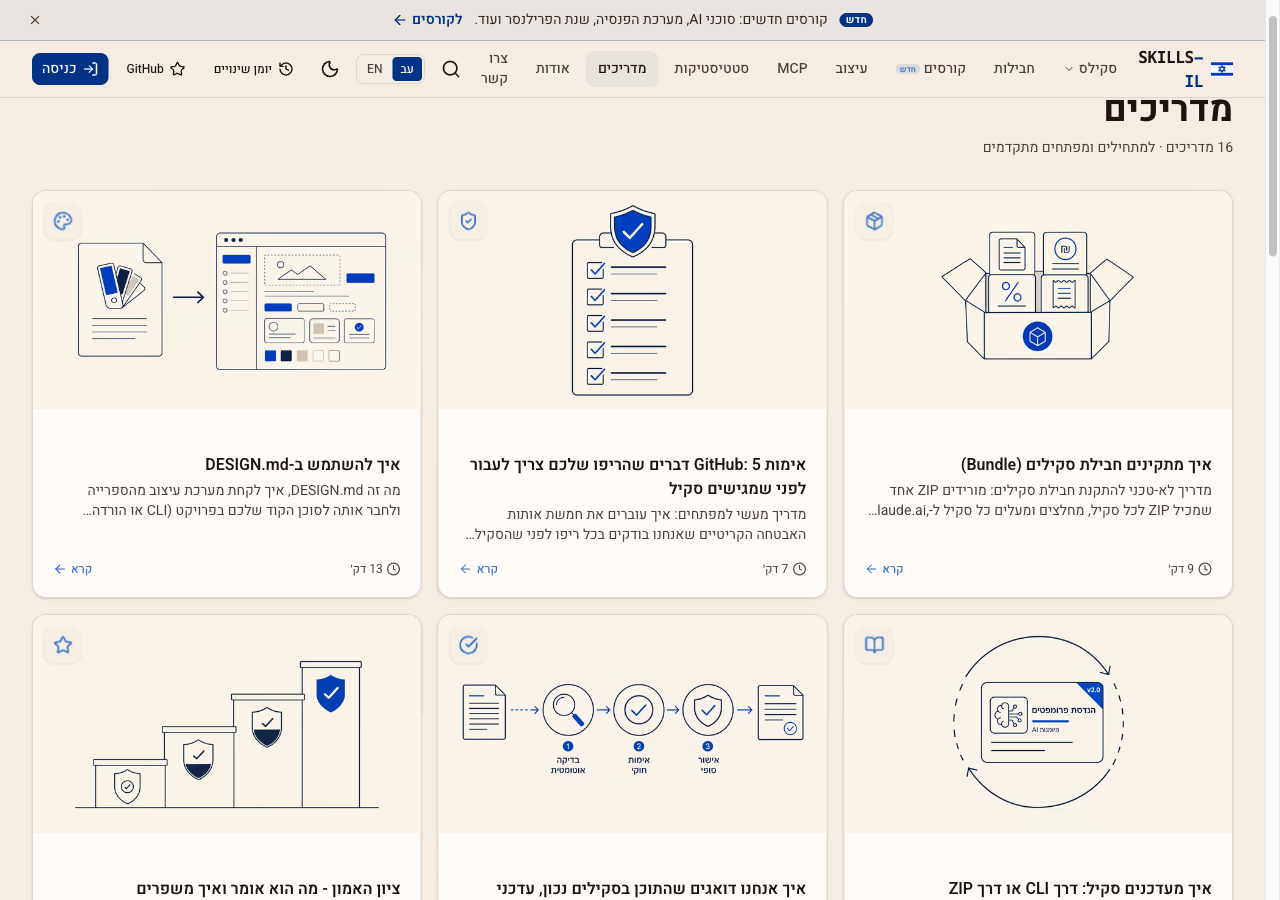Toggle dark mode moon icon
1280x900 pixels.
point(330,69)
